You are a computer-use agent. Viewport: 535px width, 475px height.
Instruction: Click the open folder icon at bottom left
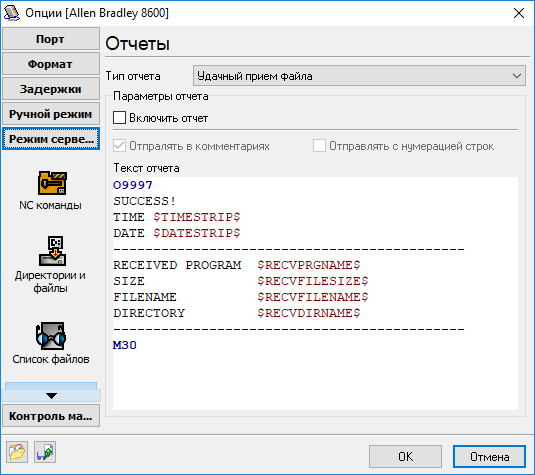click(x=17, y=452)
